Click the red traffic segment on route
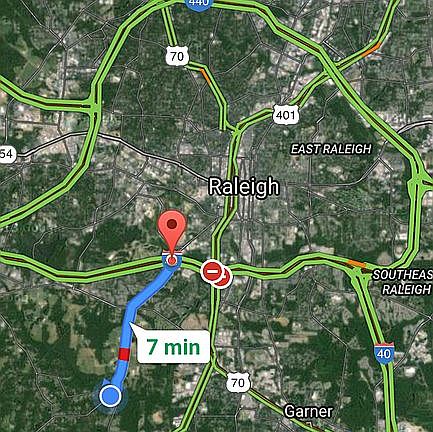This screenshot has height=432, width=433. point(124,354)
